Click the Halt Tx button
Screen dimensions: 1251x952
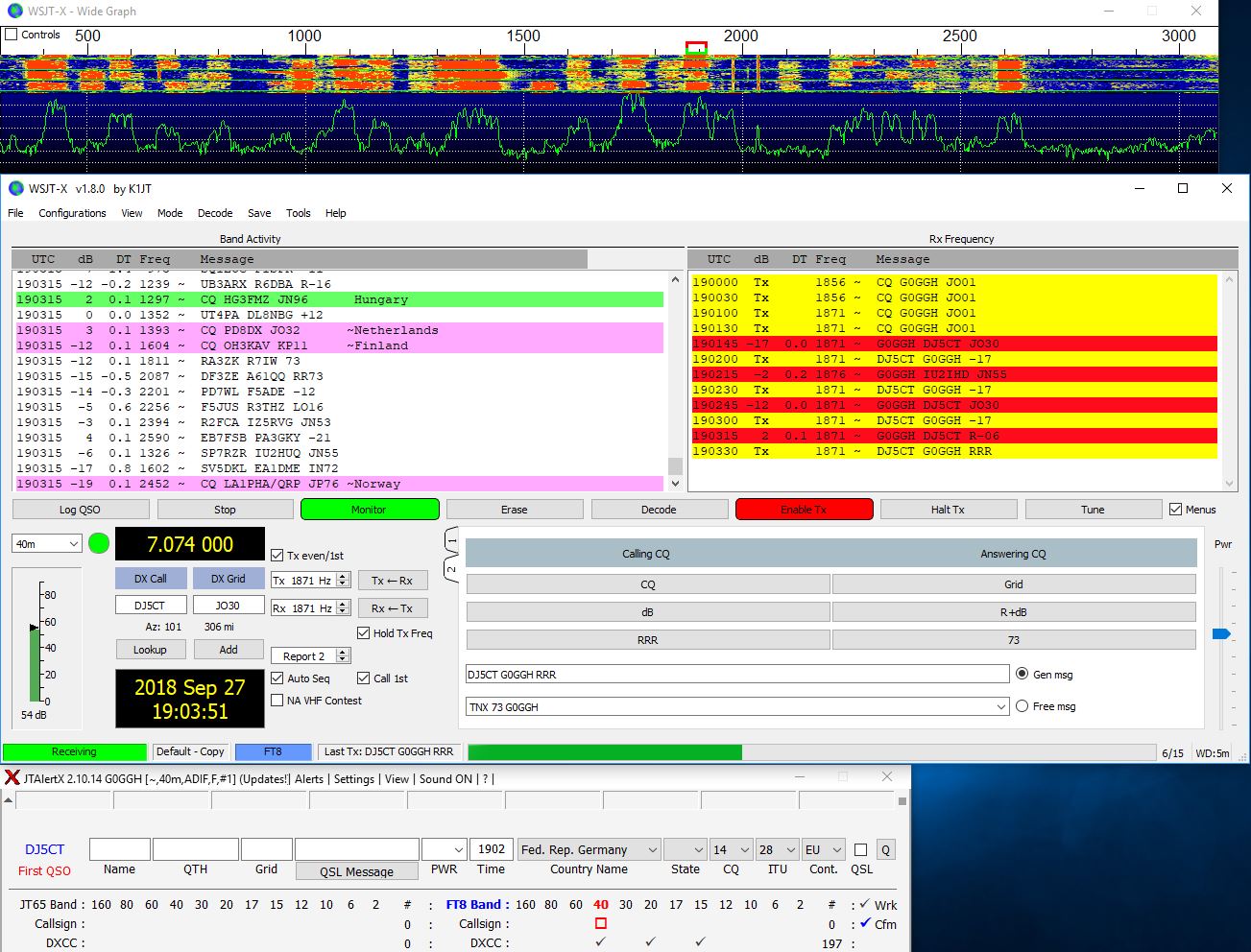948,510
